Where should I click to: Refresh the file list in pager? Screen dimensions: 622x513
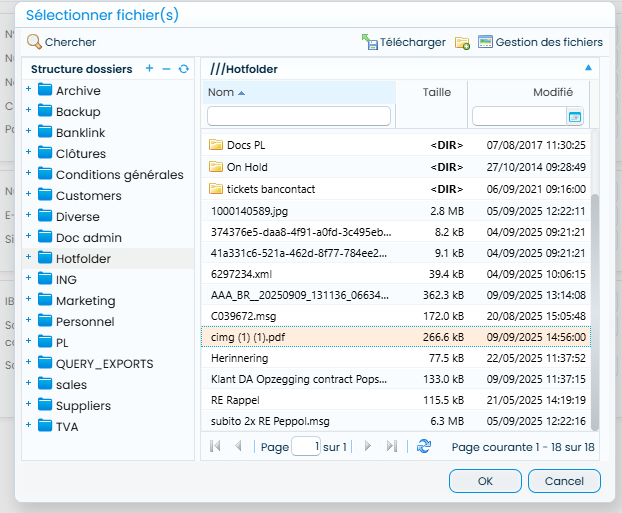click(x=424, y=446)
